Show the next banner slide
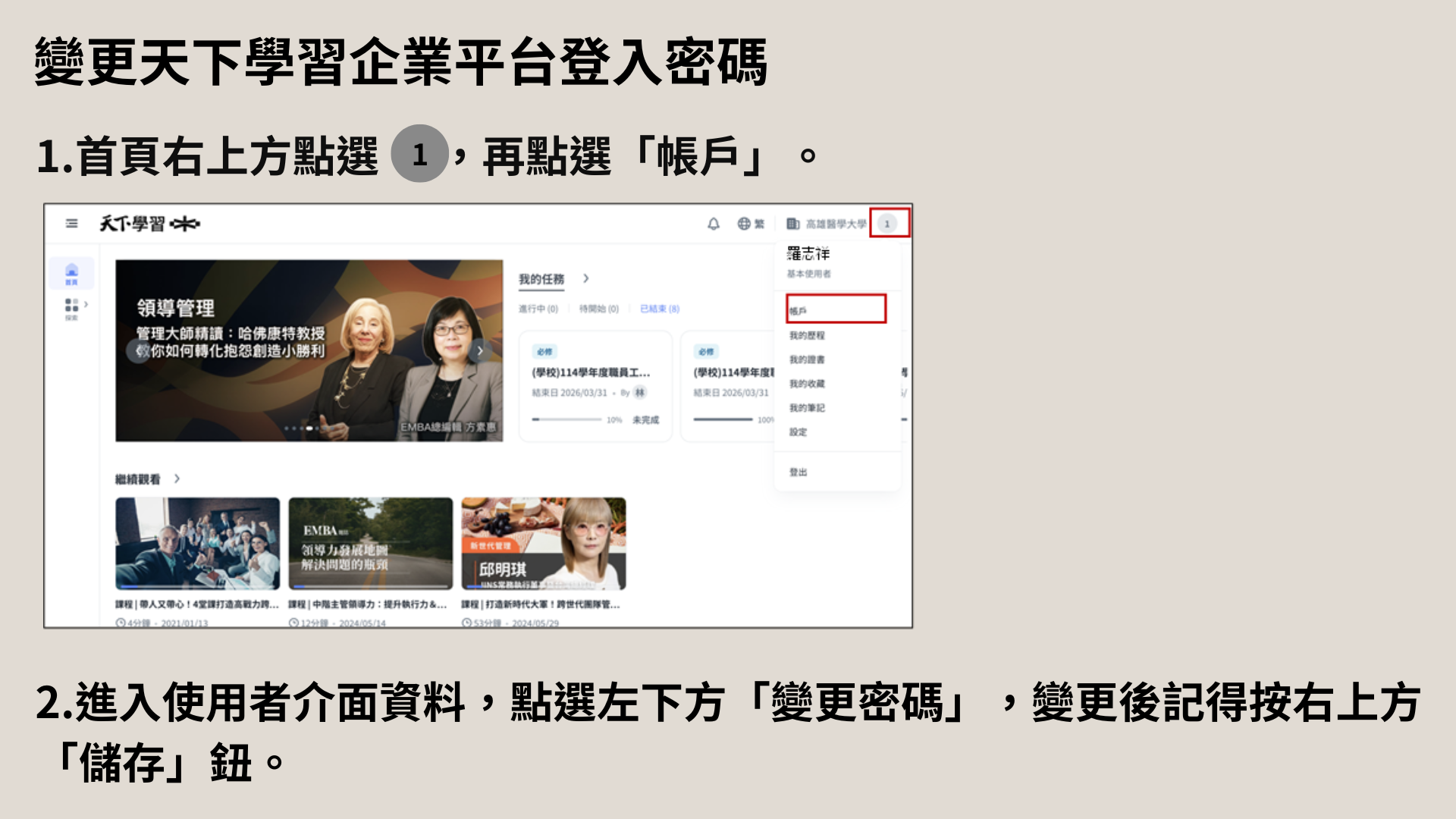 [480, 350]
